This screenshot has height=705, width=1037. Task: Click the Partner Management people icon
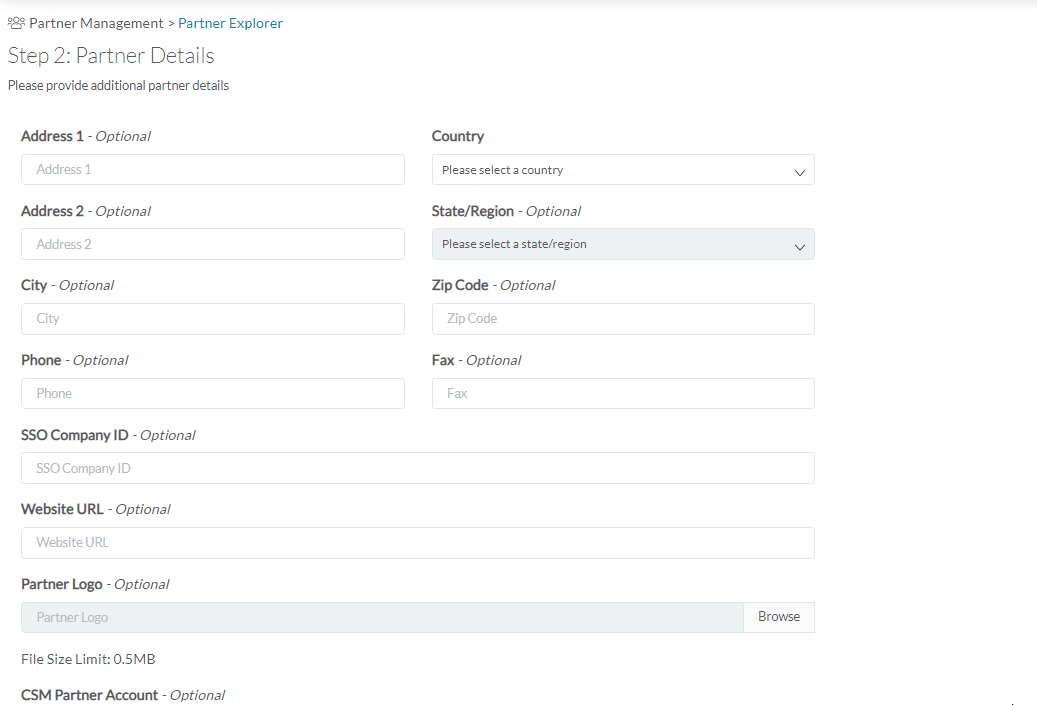pyautogui.click(x=15, y=23)
